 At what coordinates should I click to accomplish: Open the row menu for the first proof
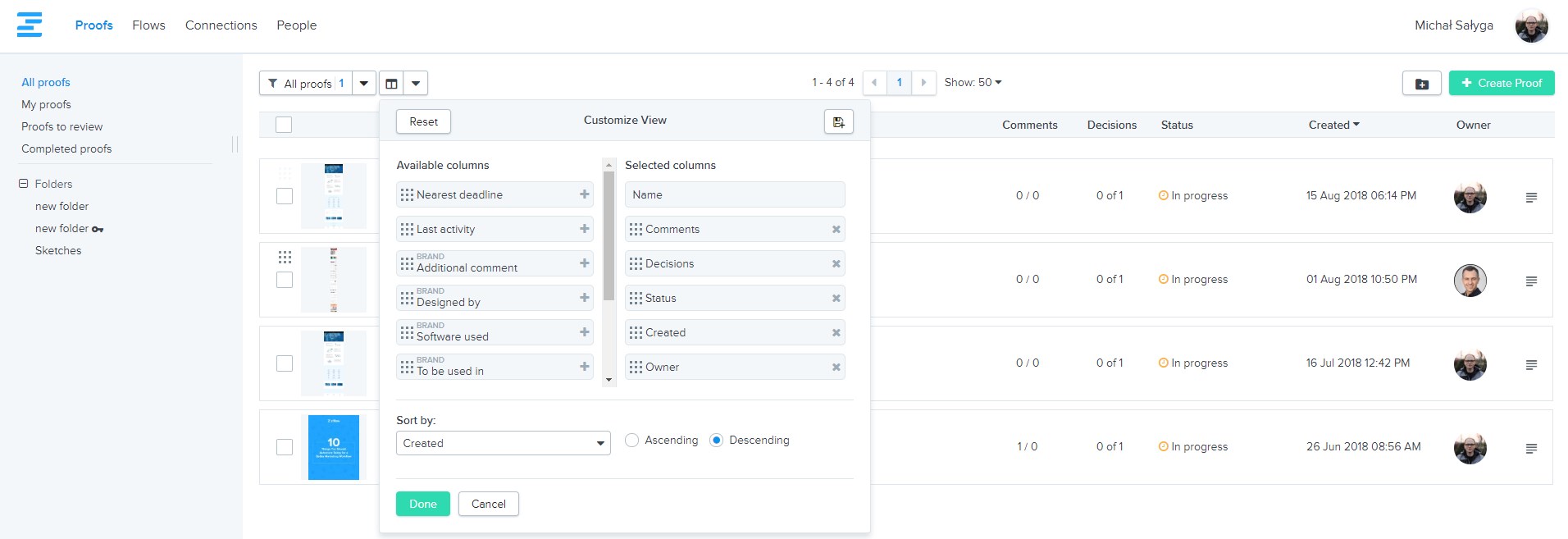1530,198
